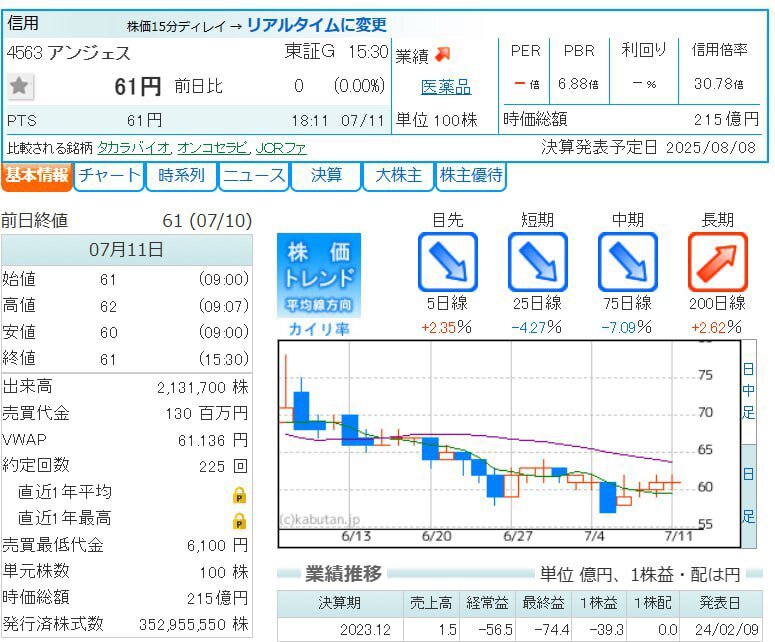
Task: Click the 信用倍率 value 30.78倍
Action: click(x=718, y=84)
